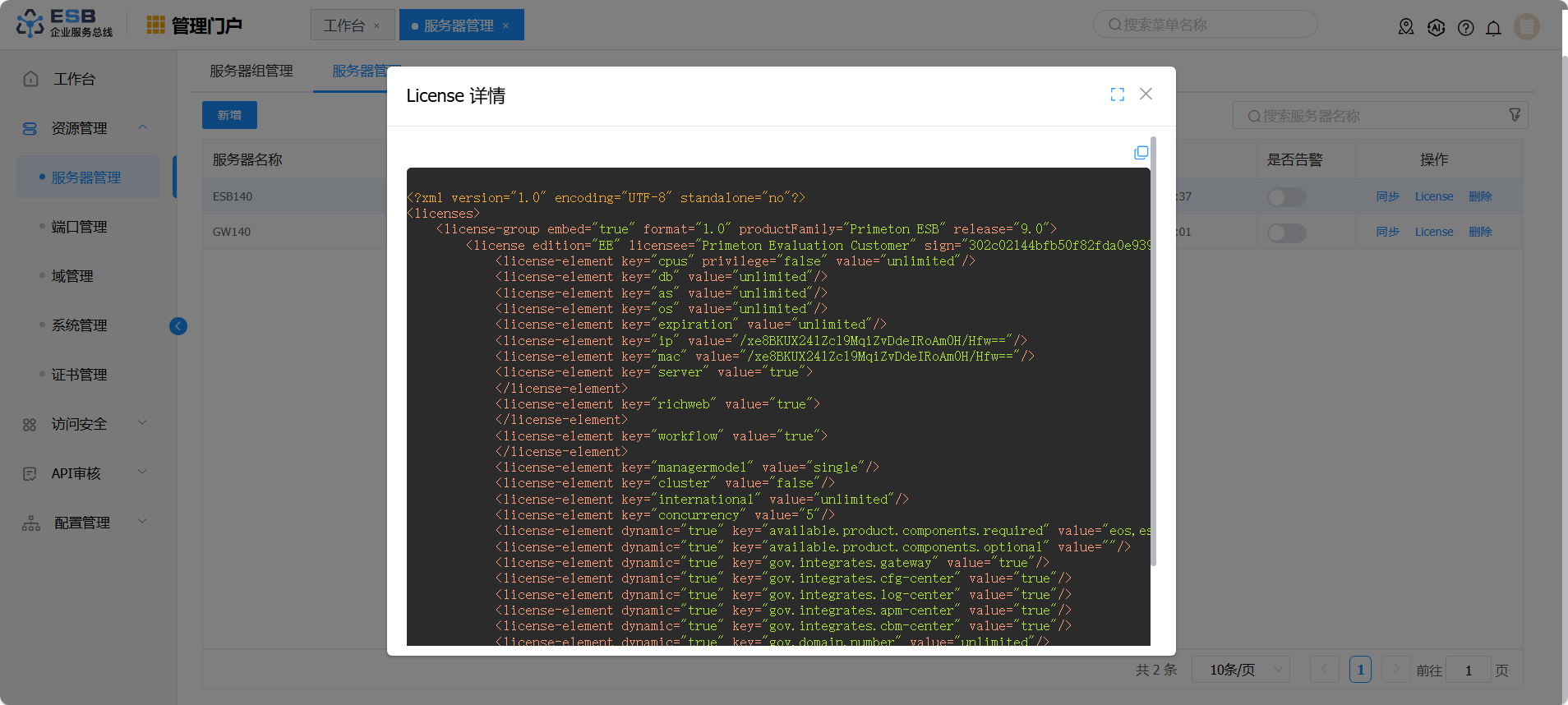Viewport: 1568px width, 705px height.
Task: Switch to the 工作台 tab
Action: [344, 25]
